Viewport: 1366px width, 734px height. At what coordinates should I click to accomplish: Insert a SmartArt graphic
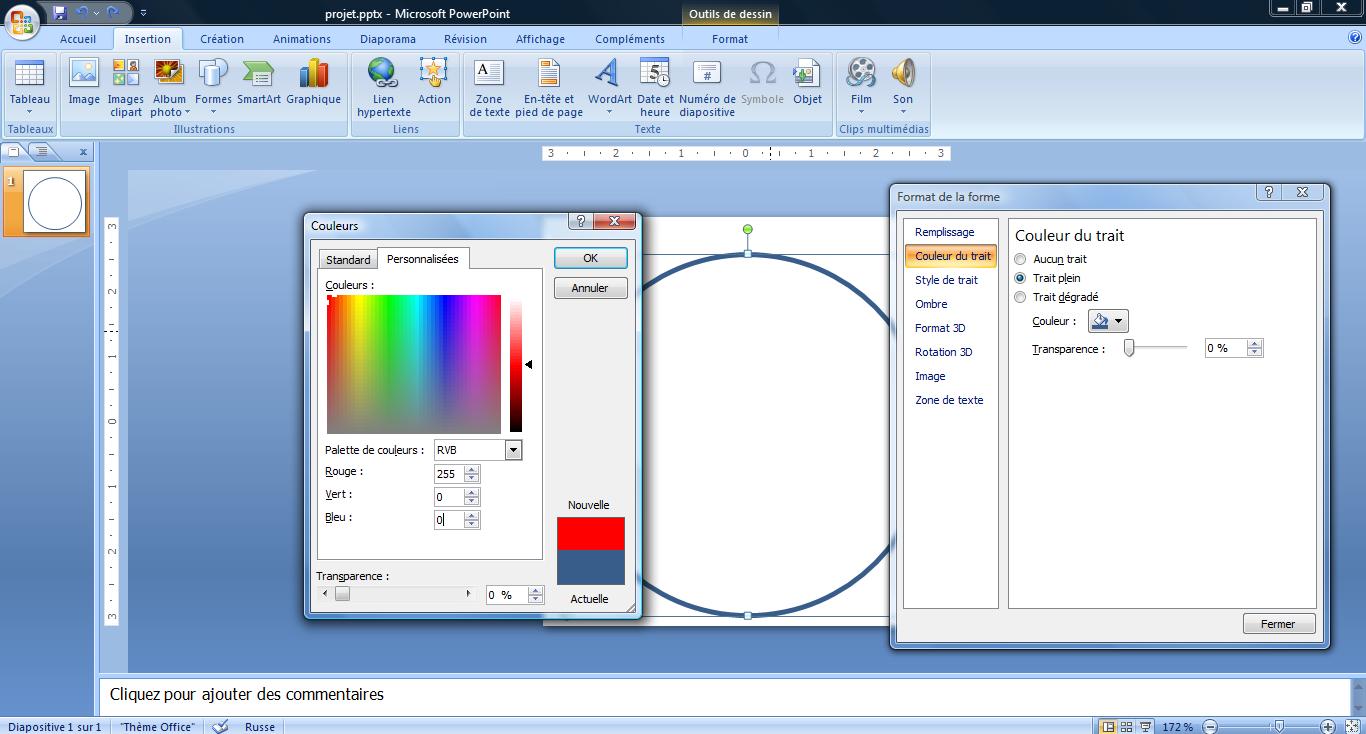[259, 82]
